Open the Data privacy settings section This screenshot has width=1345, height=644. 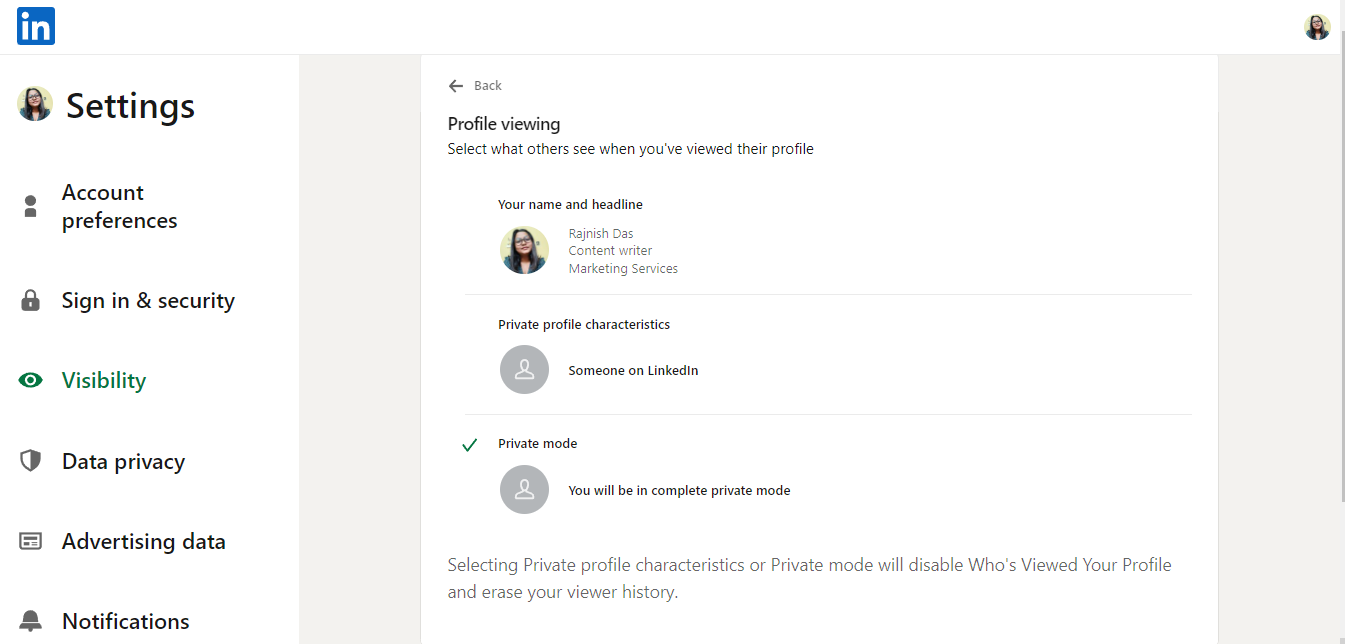(123, 460)
